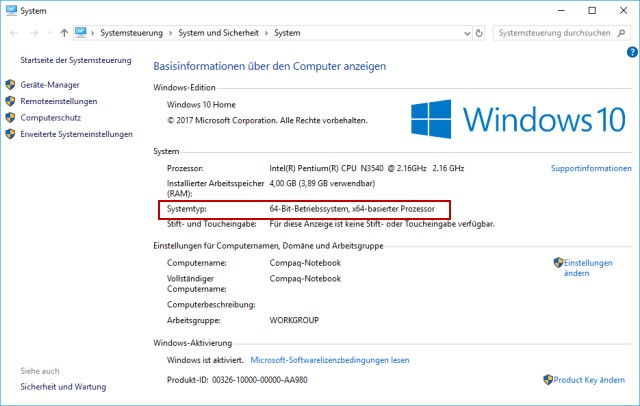This screenshot has width=640, height=406.
Task: Select System breadcrumb in address bar
Action: (287, 33)
